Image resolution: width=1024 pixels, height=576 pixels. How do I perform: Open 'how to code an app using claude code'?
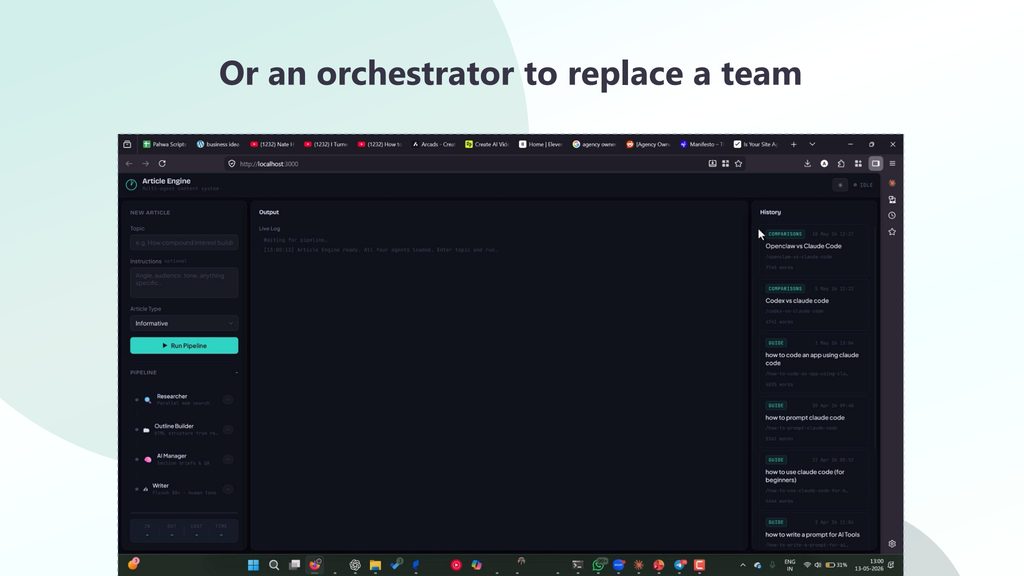click(x=816, y=363)
